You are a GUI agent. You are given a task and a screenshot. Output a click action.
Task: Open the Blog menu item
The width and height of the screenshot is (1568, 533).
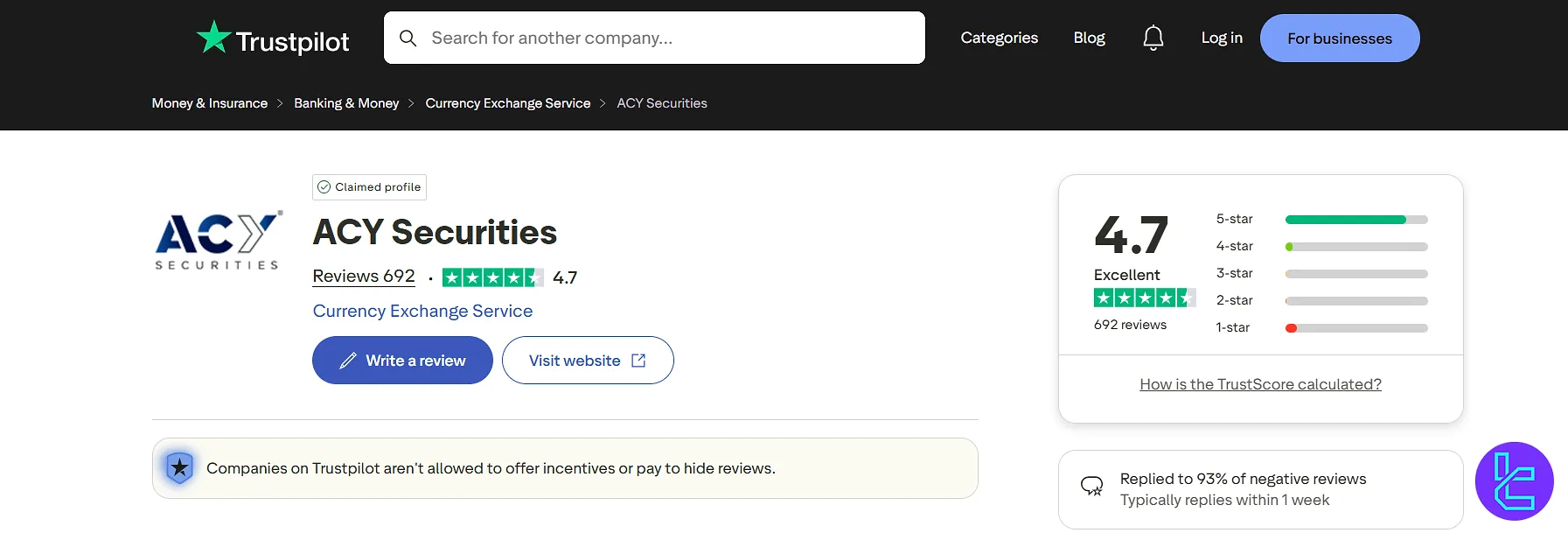pos(1089,38)
